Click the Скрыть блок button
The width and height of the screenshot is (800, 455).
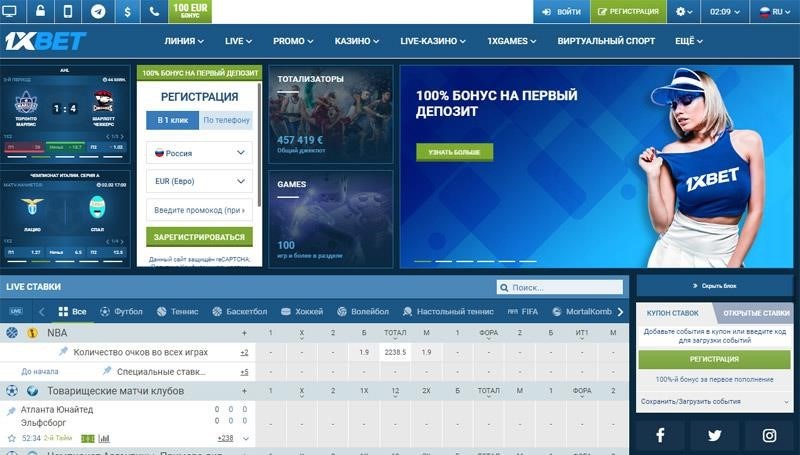pyautogui.click(x=714, y=286)
